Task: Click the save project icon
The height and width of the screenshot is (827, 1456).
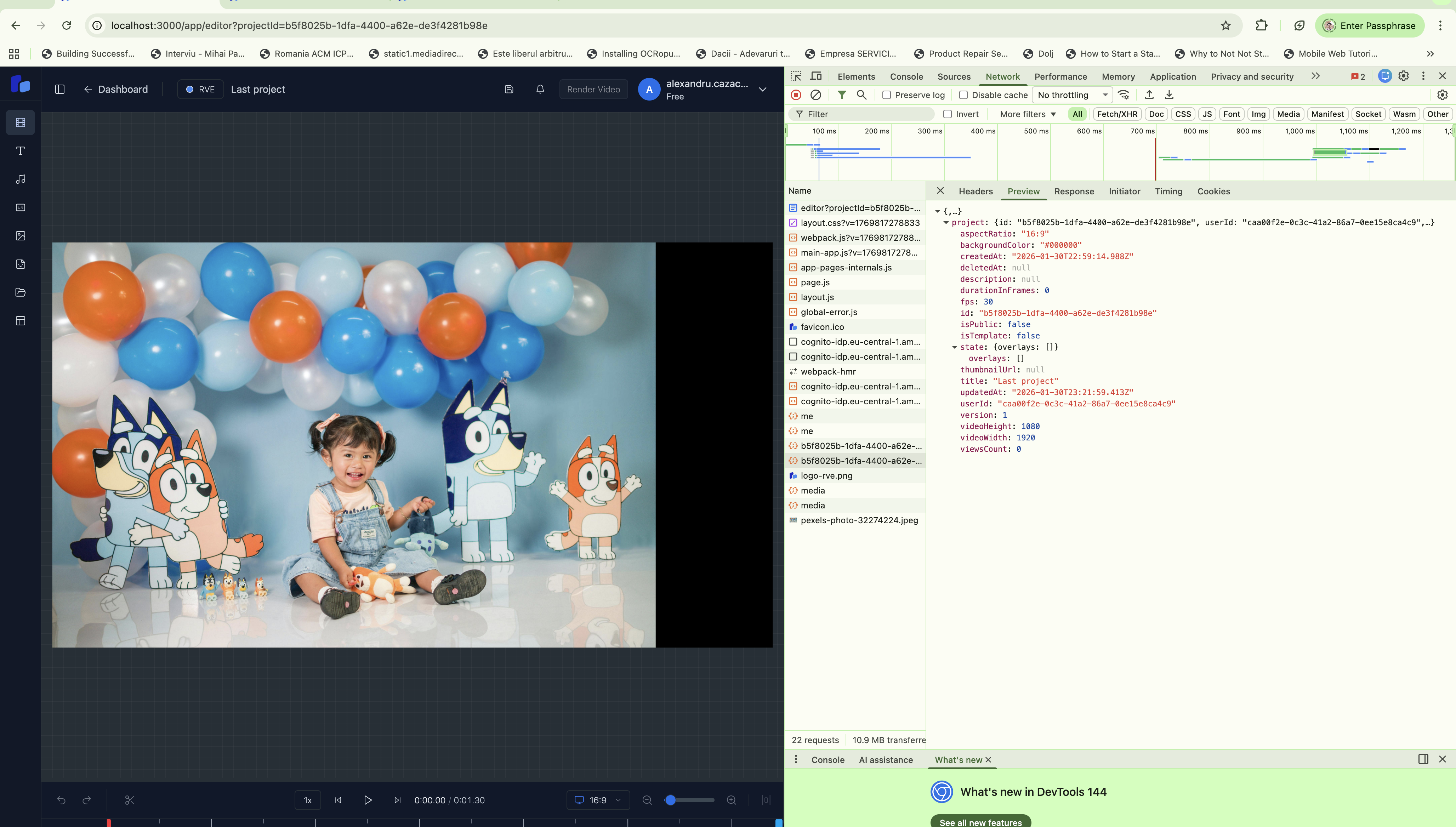Action: pos(509,89)
